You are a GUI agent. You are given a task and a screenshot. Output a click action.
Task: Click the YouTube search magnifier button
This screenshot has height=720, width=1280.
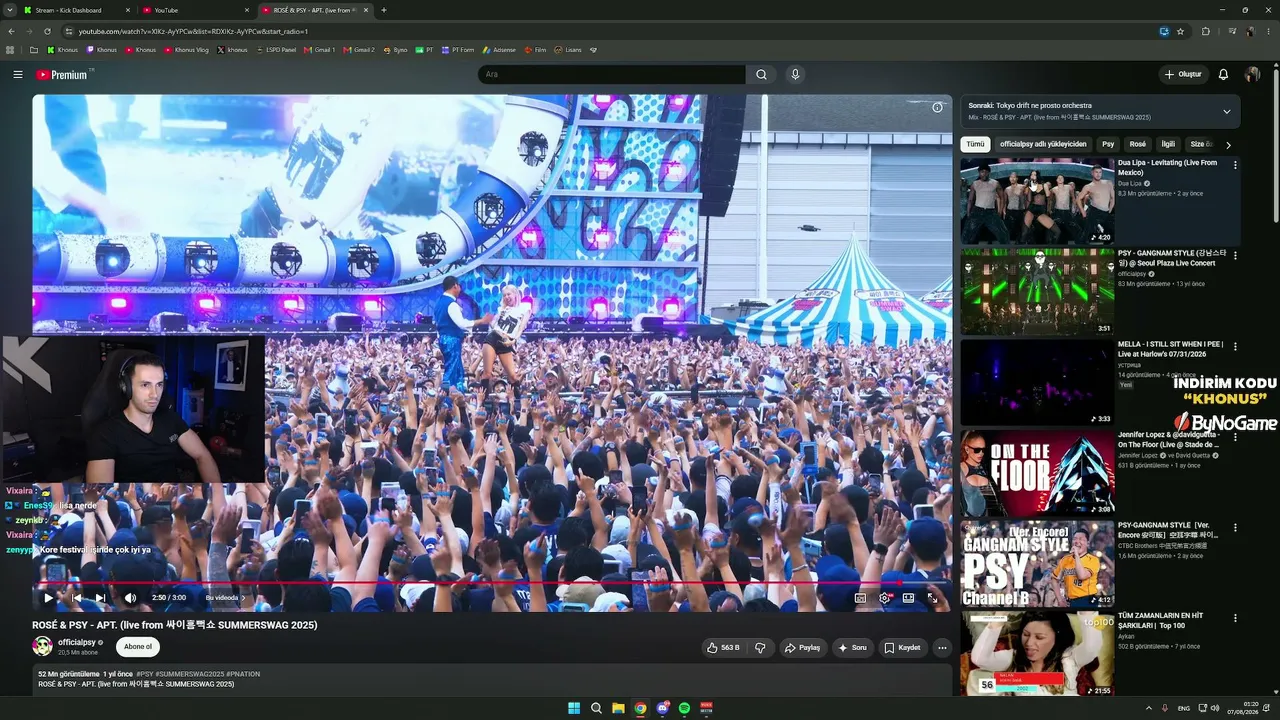pyautogui.click(x=761, y=75)
